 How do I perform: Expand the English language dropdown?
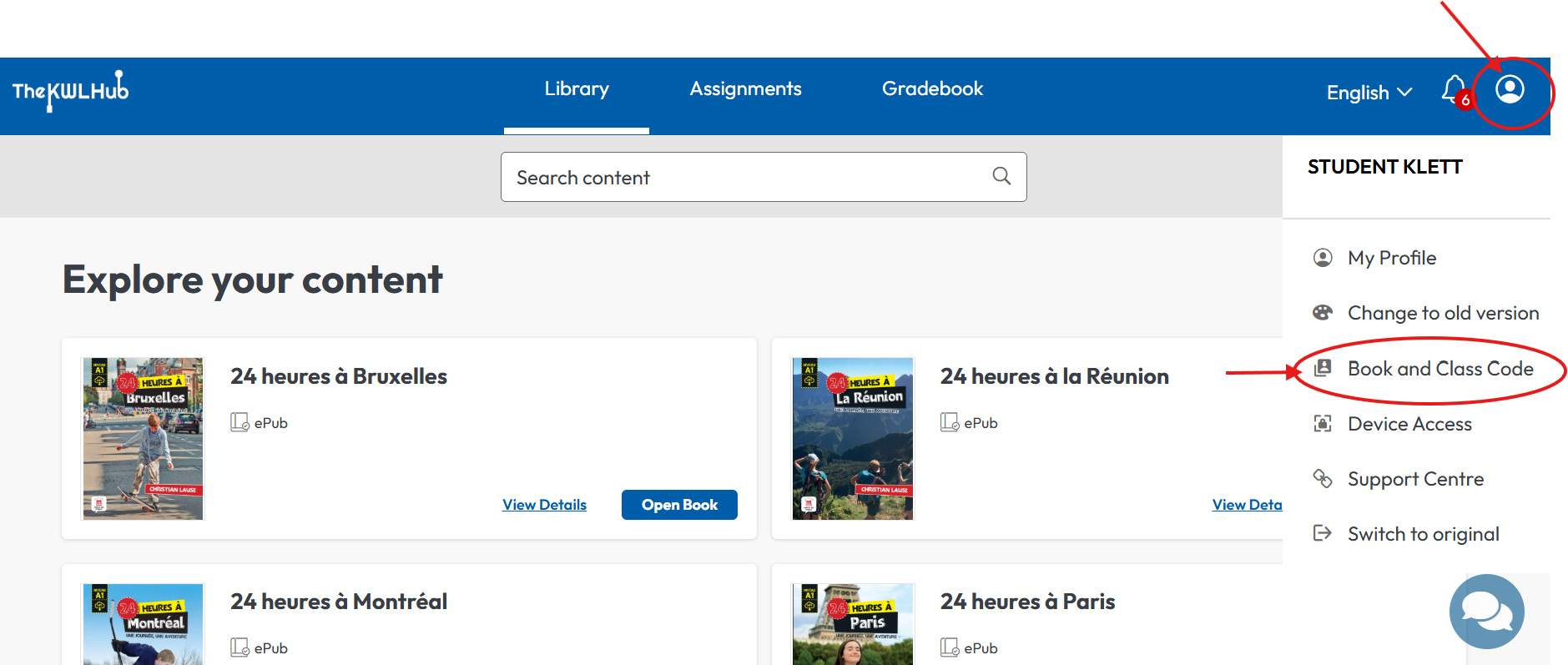(1369, 93)
